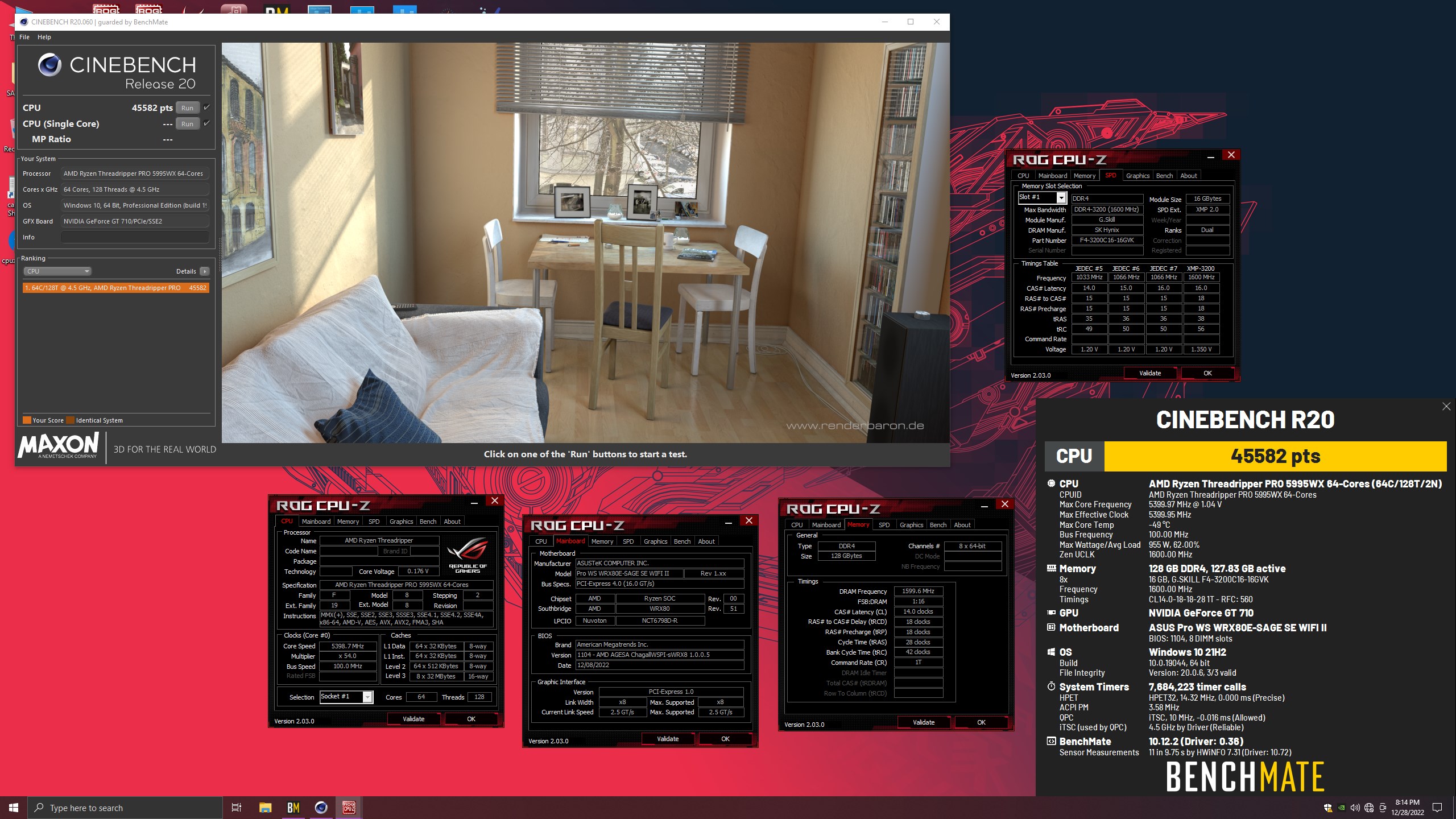Open the taskbar clock 8:14 PM
The height and width of the screenshot is (819, 1456).
pos(1407,808)
